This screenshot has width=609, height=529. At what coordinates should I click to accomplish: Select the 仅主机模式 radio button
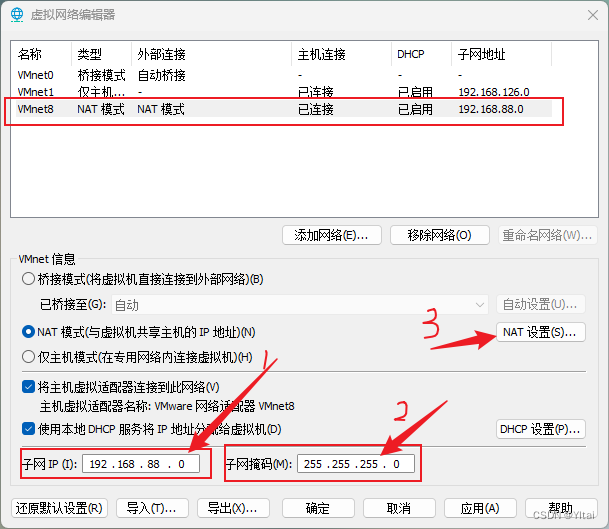[28, 357]
